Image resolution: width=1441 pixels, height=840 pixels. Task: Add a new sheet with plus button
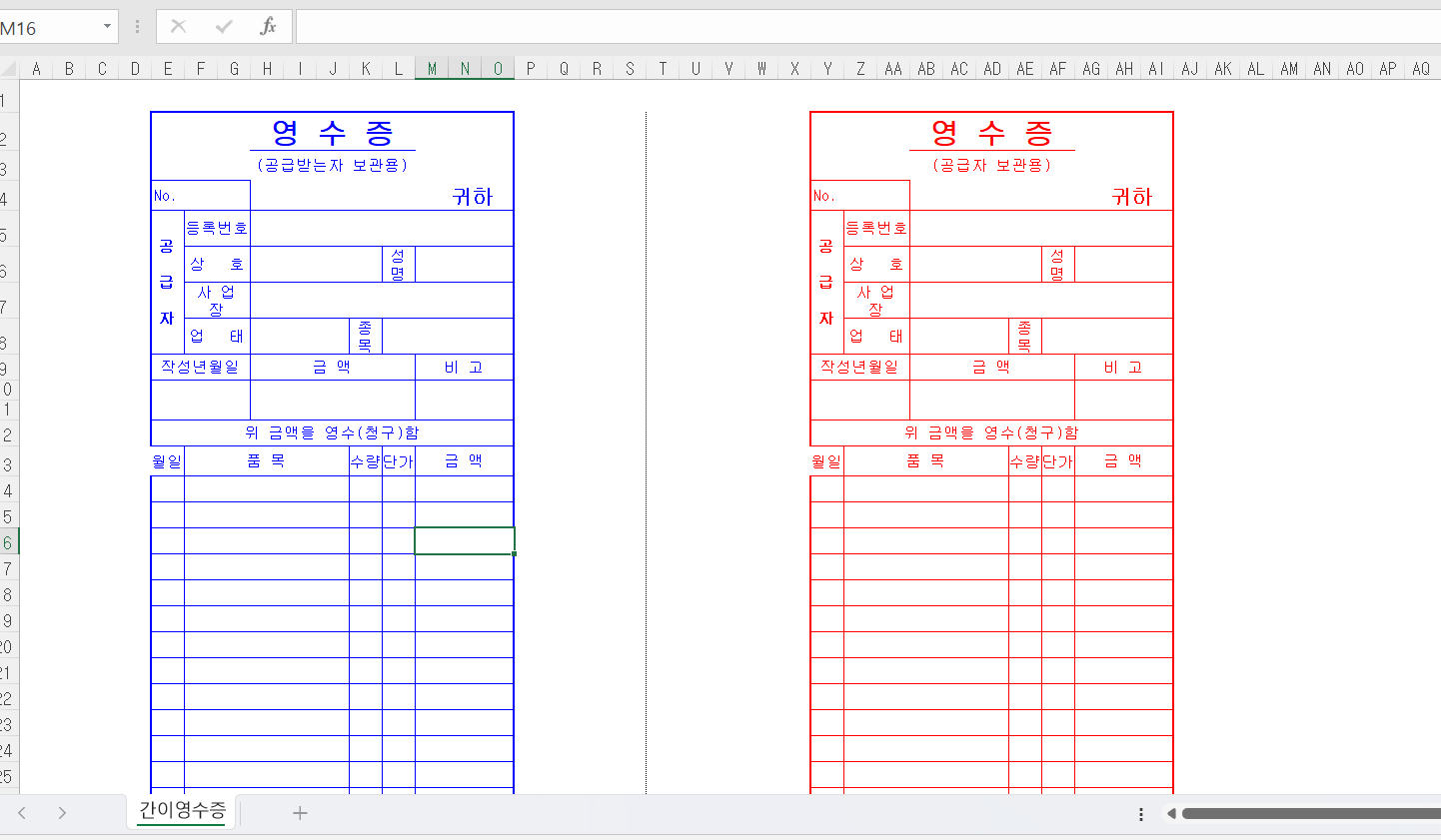[x=300, y=813]
